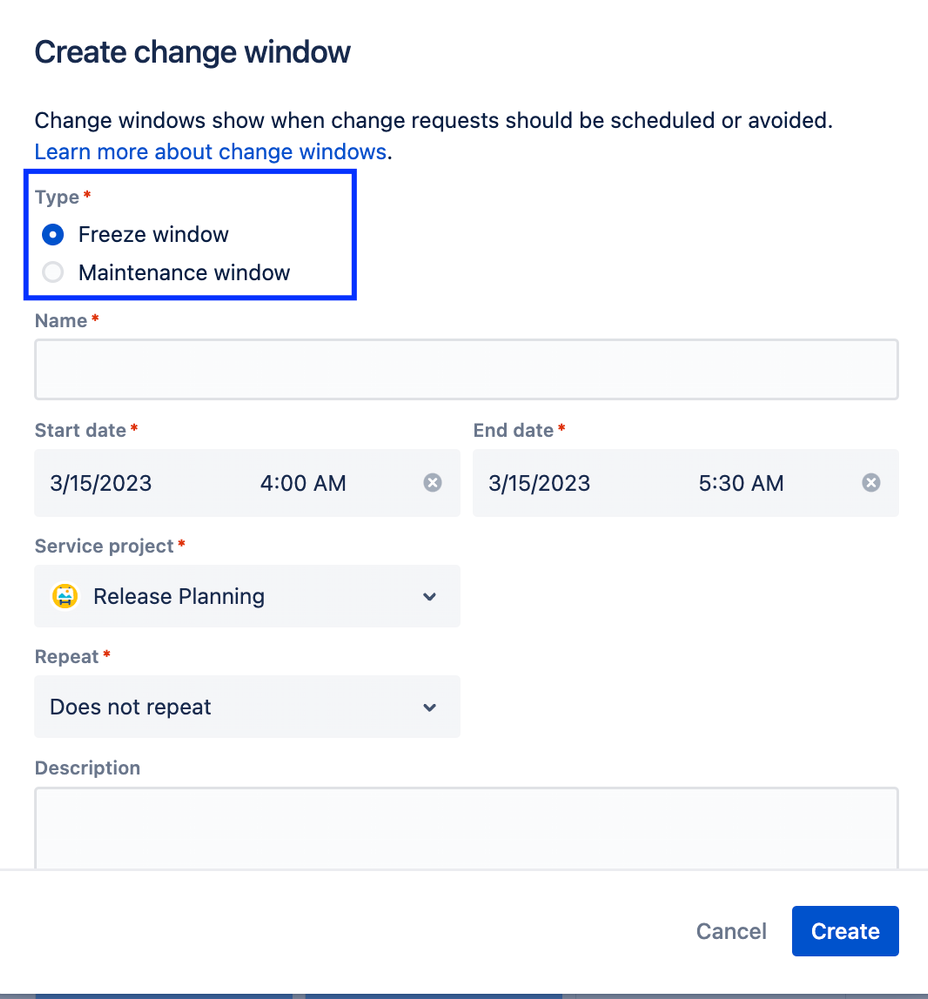Click the Create button
The image size is (928, 999).
point(845,931)
